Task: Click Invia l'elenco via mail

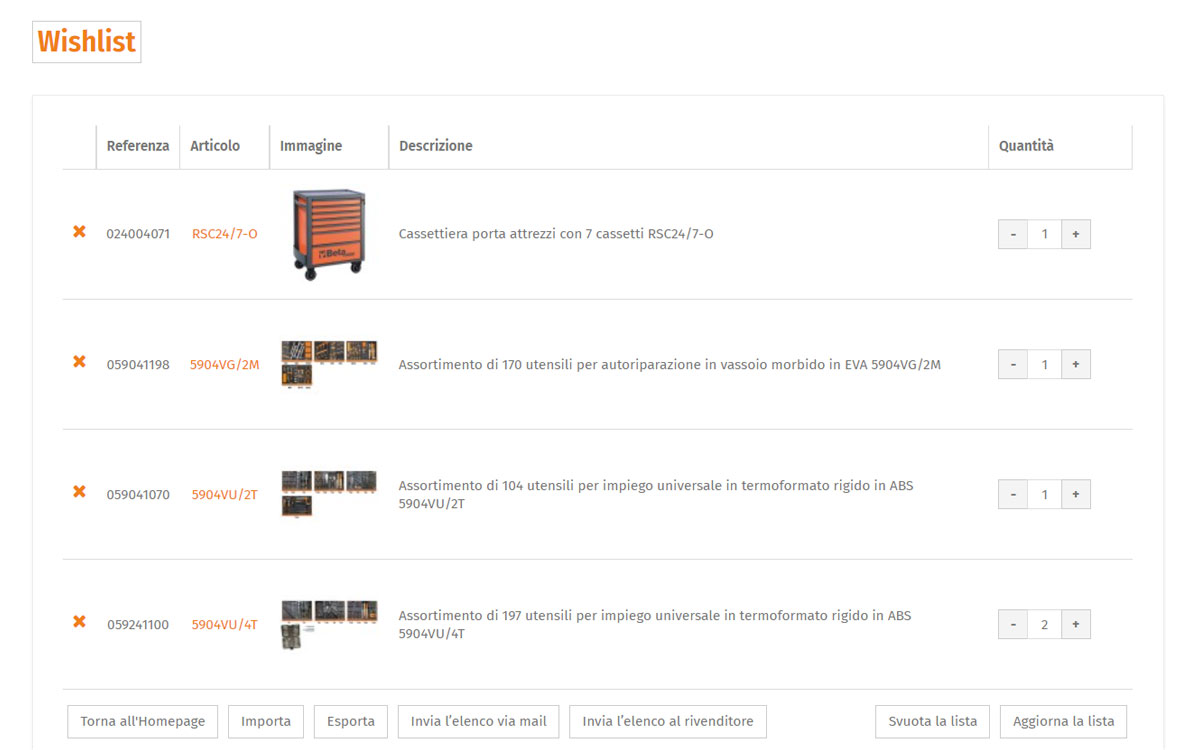Action: (x=479, y=721)
